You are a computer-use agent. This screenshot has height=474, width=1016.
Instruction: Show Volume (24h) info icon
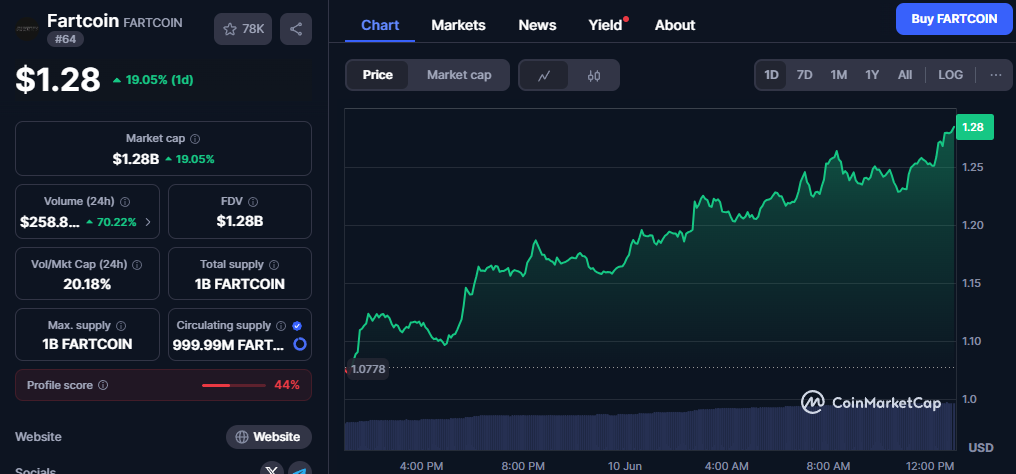pyautogui.click(x=125, y=201)
